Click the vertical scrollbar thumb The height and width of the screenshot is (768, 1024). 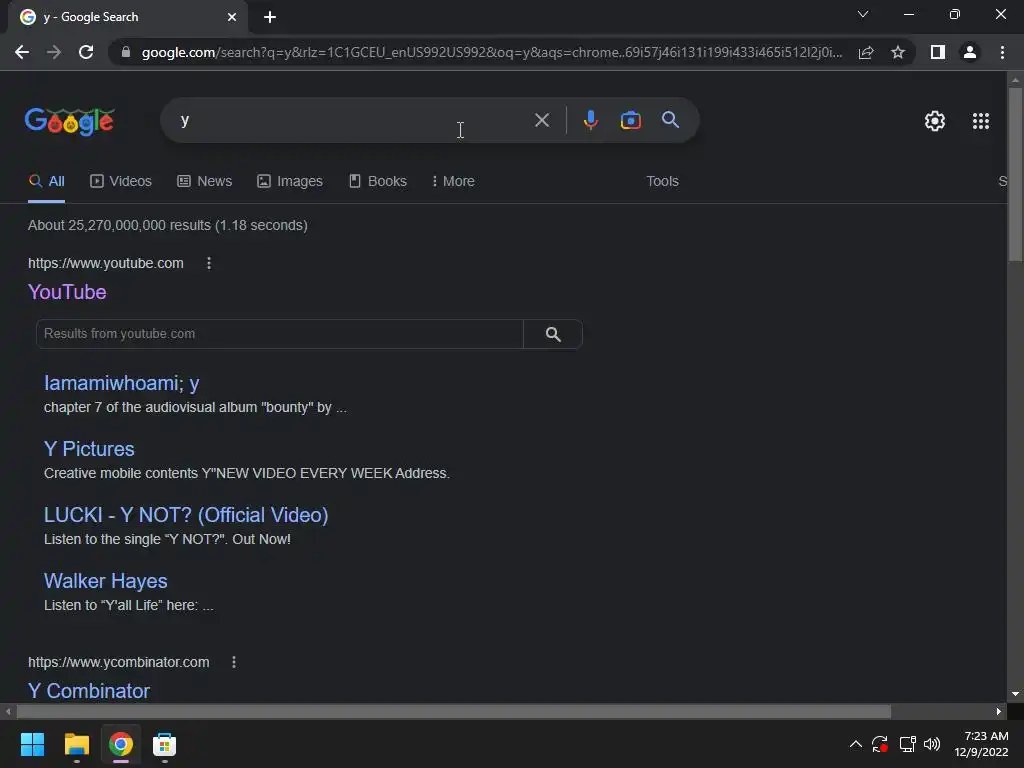click(1015, 174)
